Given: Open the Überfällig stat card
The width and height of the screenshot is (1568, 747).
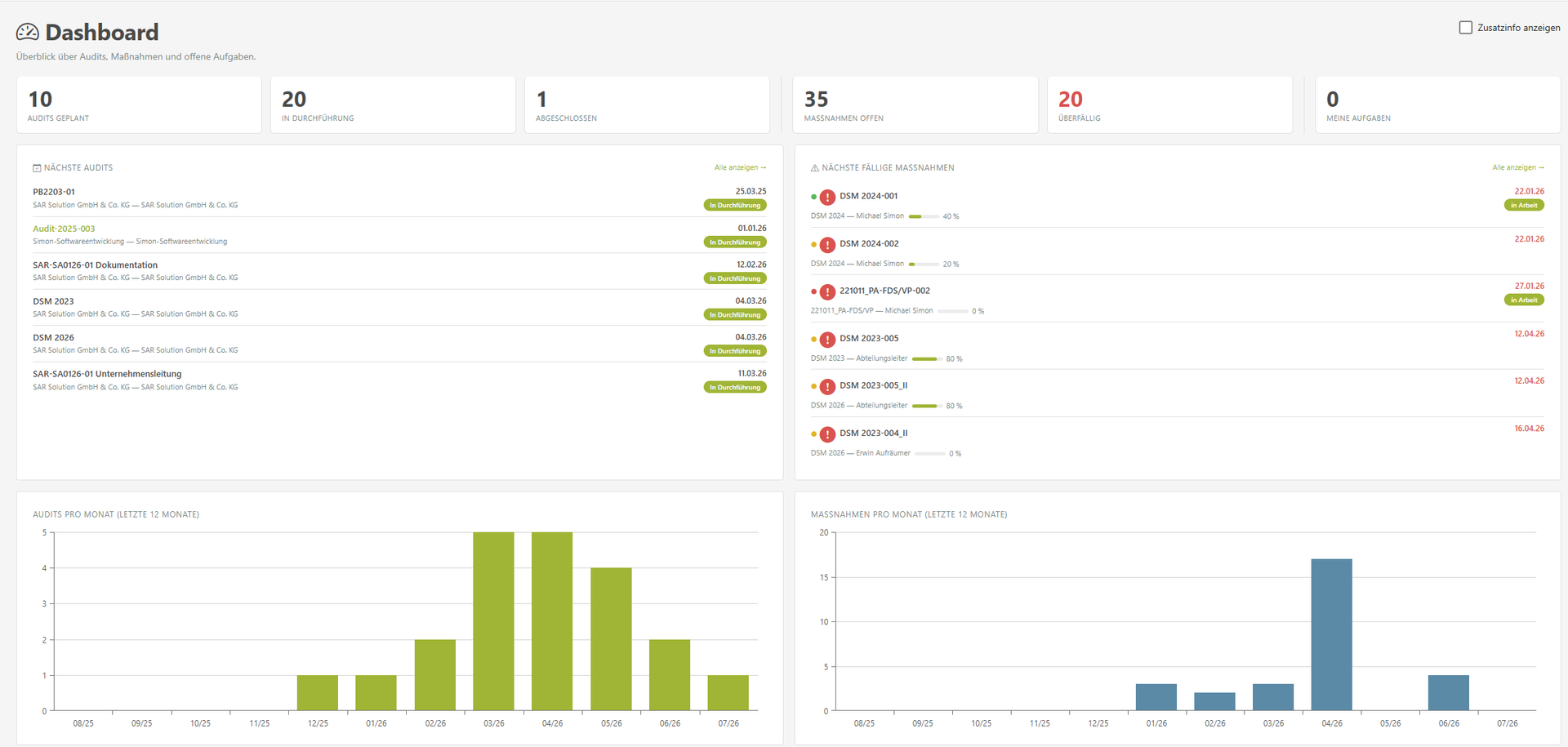Looking at the screenshot, I should [x=1169, y=104].
